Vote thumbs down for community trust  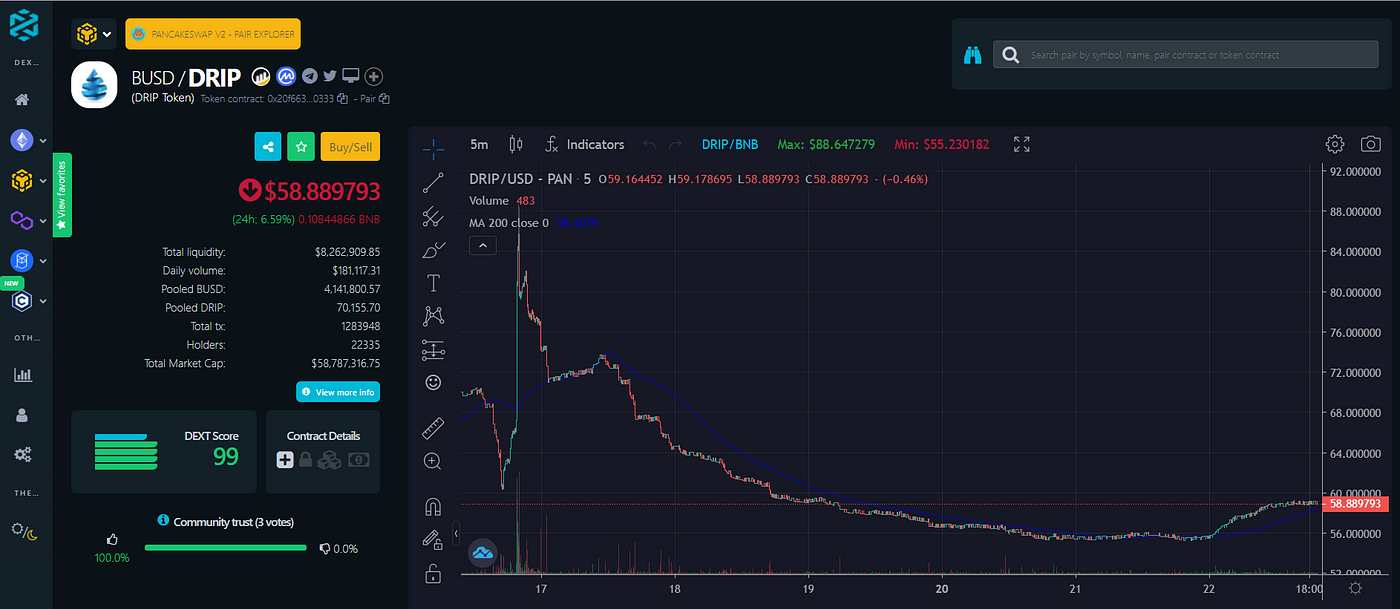tap(325, 548)
